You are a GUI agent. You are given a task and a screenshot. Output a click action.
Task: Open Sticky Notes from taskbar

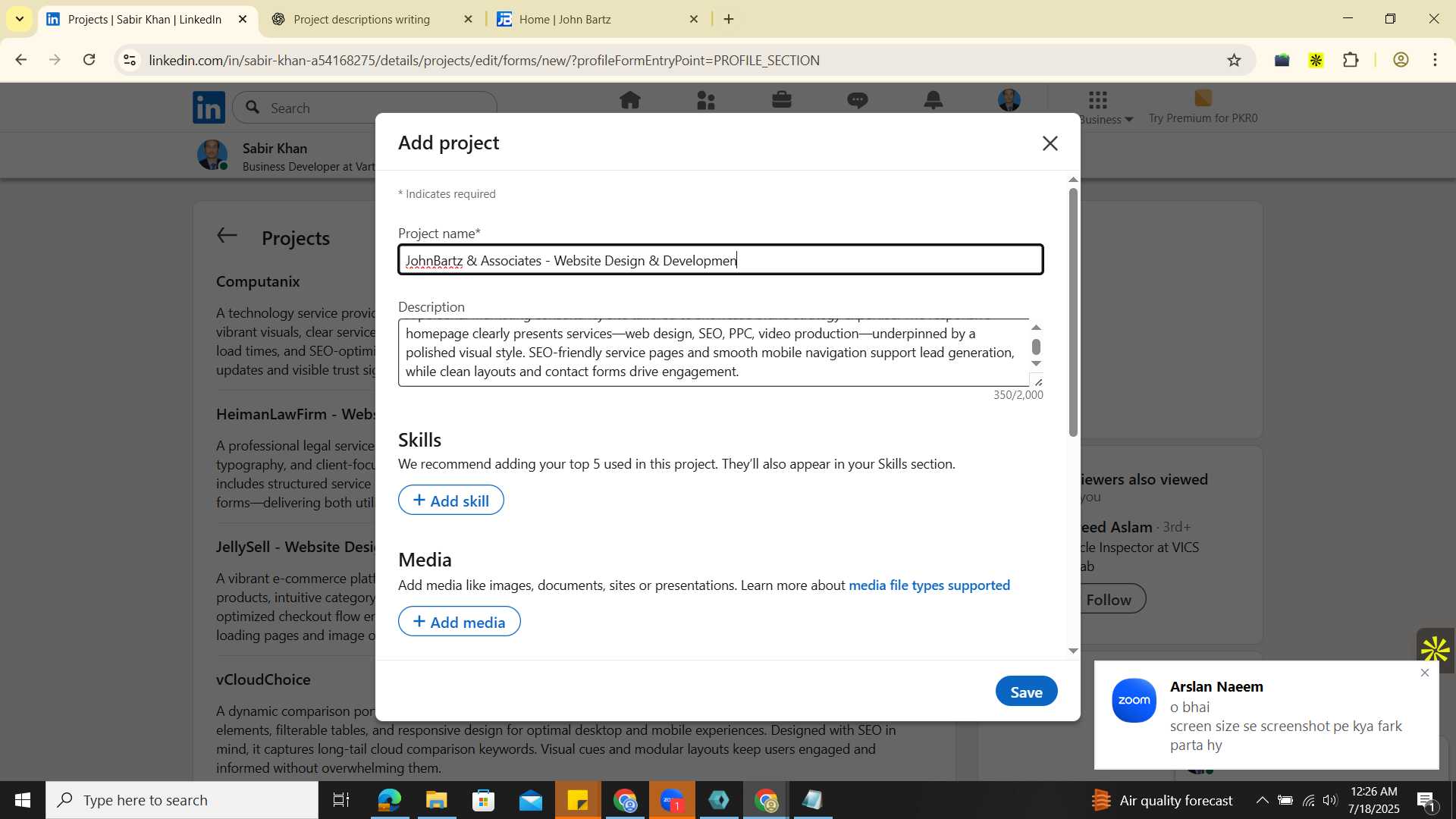point(578,800)
